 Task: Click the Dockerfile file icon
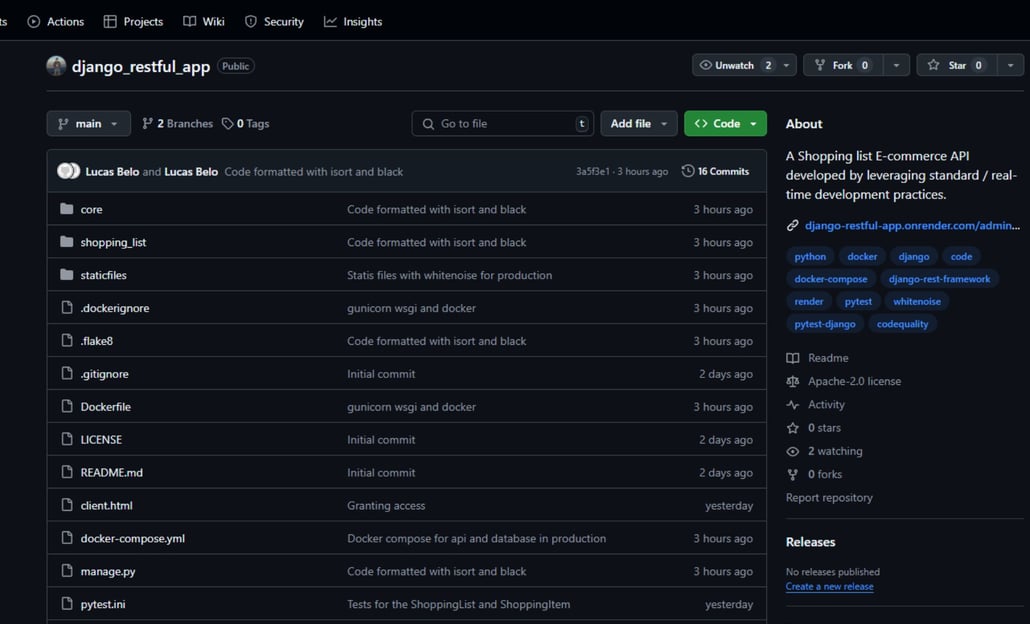[x=66, y=406]
